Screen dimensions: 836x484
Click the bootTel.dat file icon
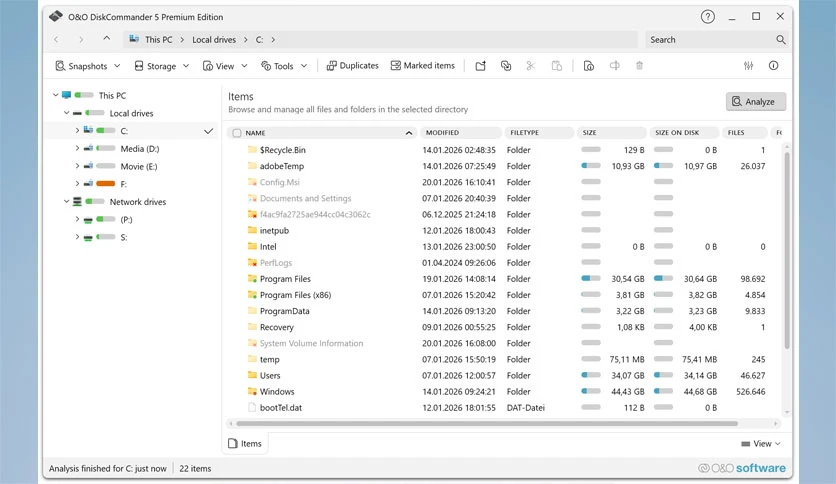pos(252,407)
